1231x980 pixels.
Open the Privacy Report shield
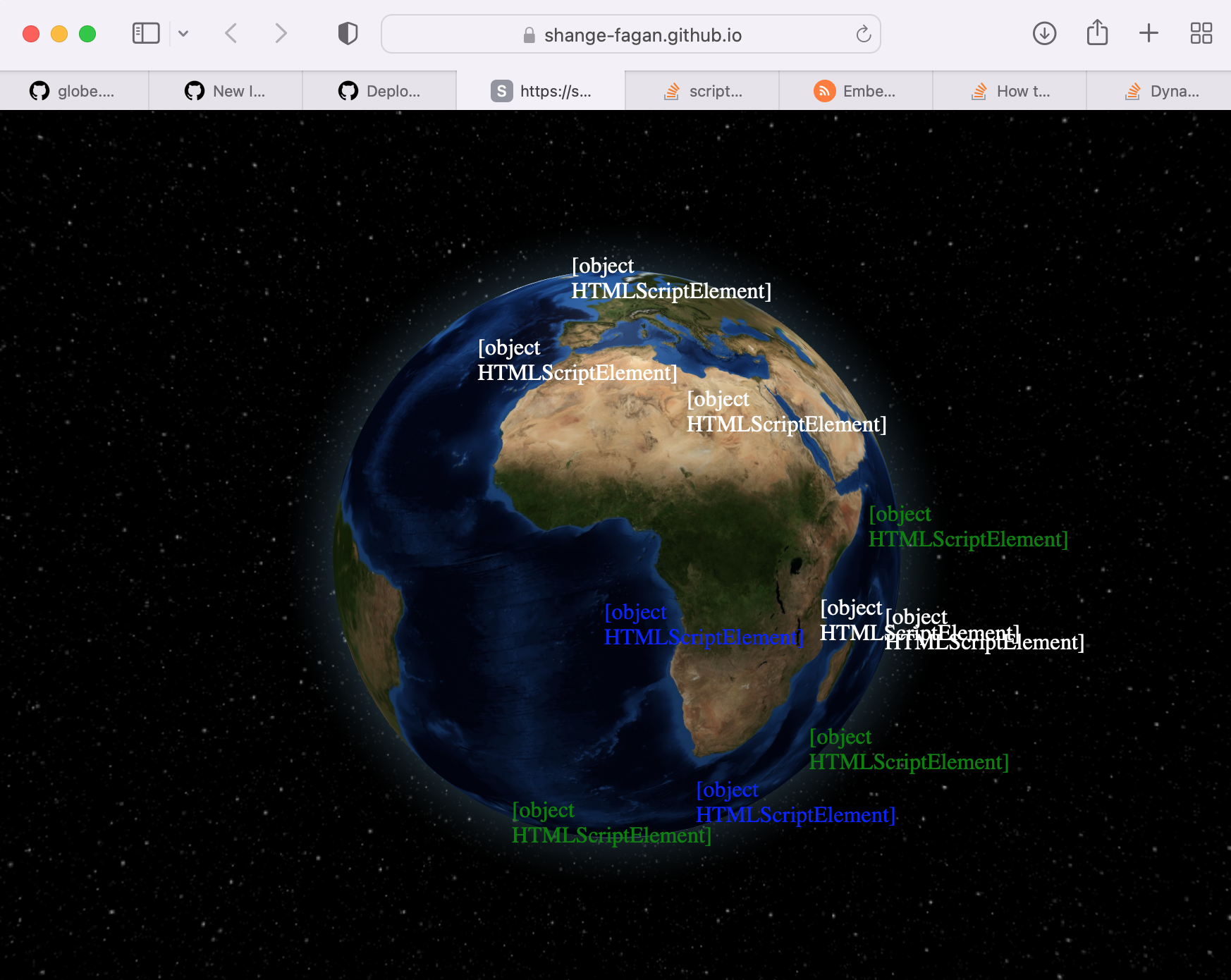[347, 33]
